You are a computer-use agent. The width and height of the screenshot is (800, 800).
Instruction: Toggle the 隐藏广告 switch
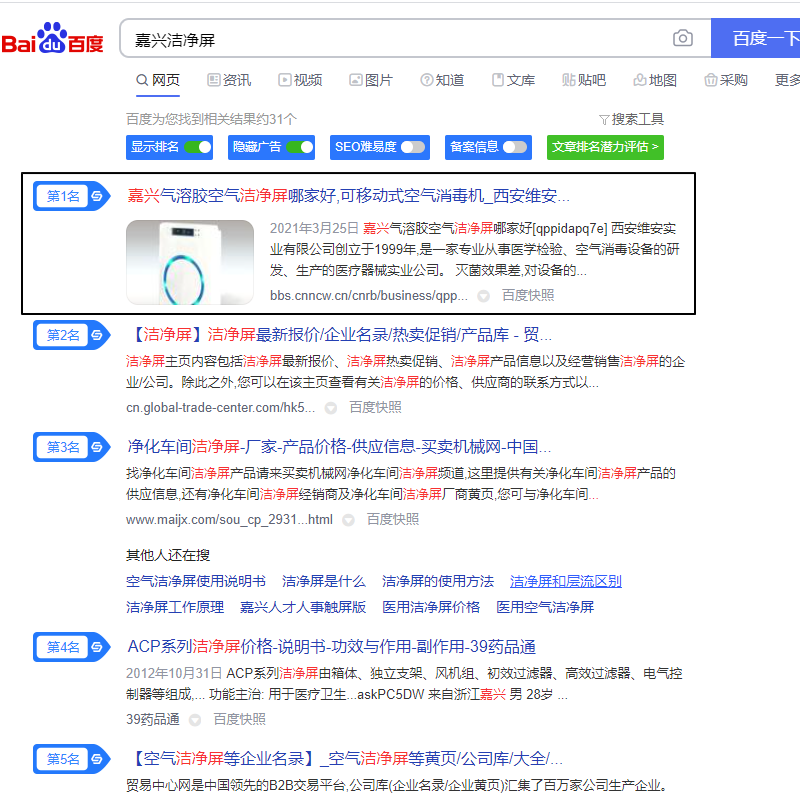(299, 147)
